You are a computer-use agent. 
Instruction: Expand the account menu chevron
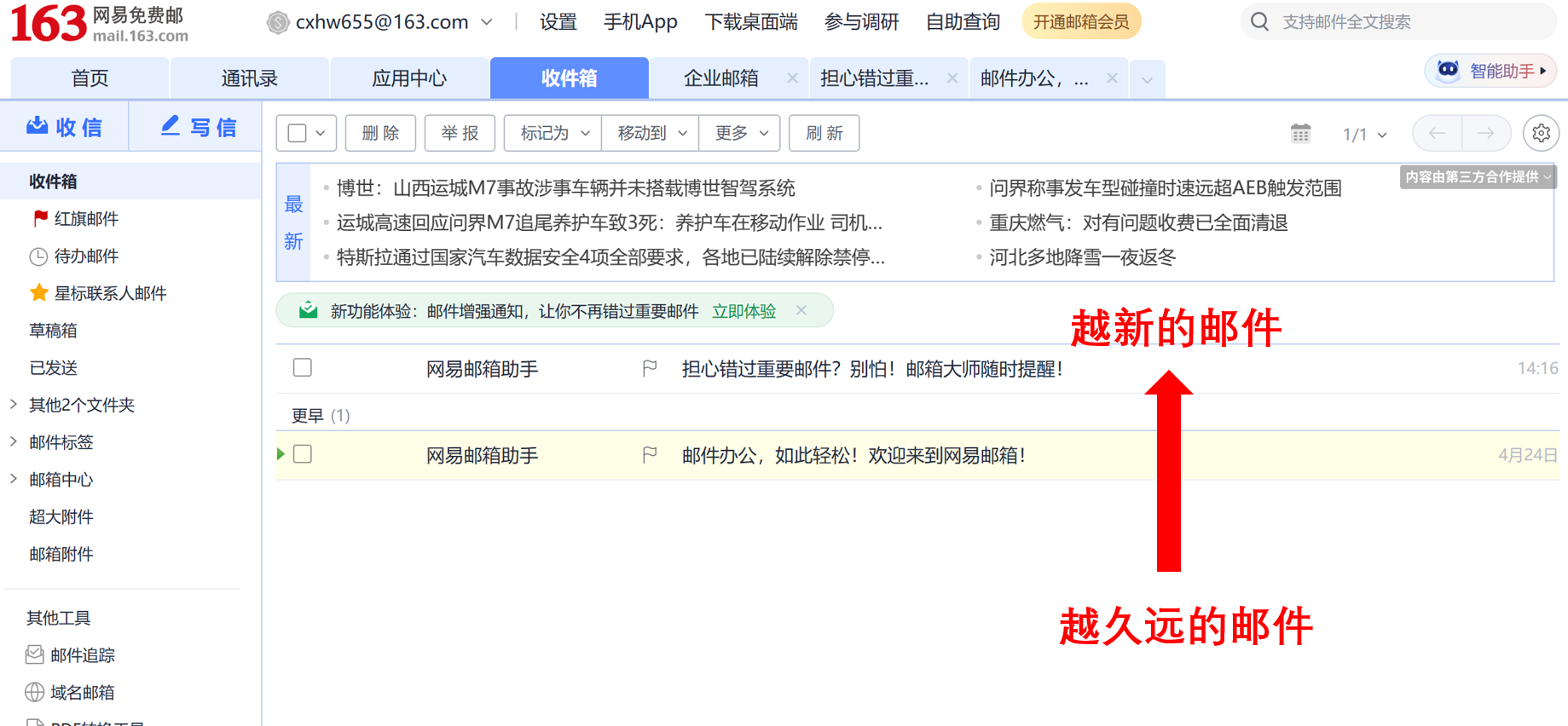pos(487,22)
